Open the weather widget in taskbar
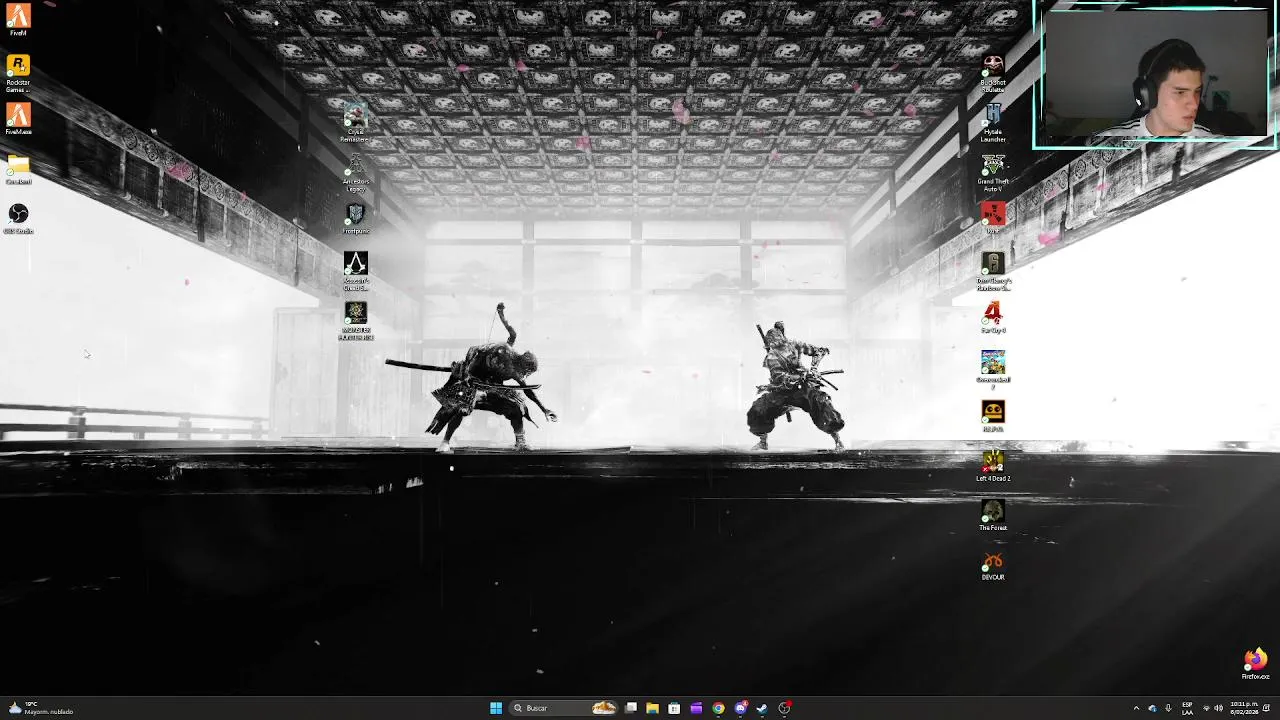Screen dimensions: 1280x720 42,708
